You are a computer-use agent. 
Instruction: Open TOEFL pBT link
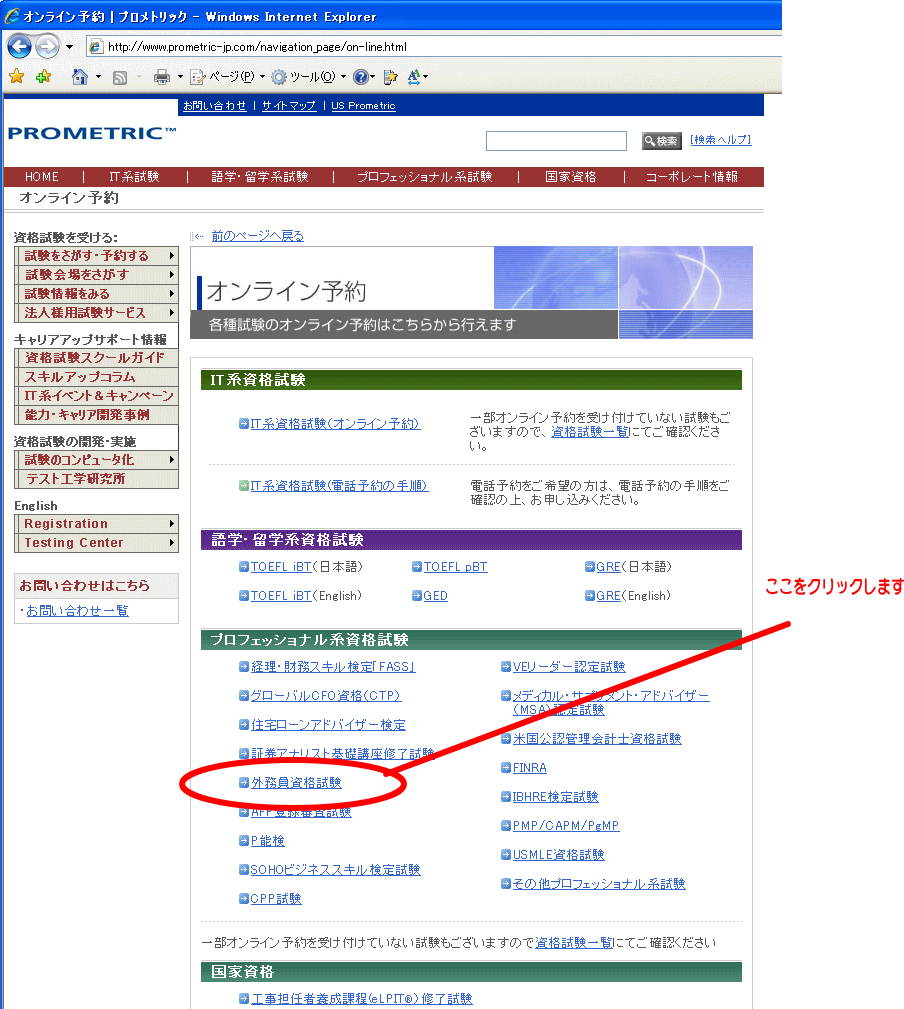click(456, 567)
